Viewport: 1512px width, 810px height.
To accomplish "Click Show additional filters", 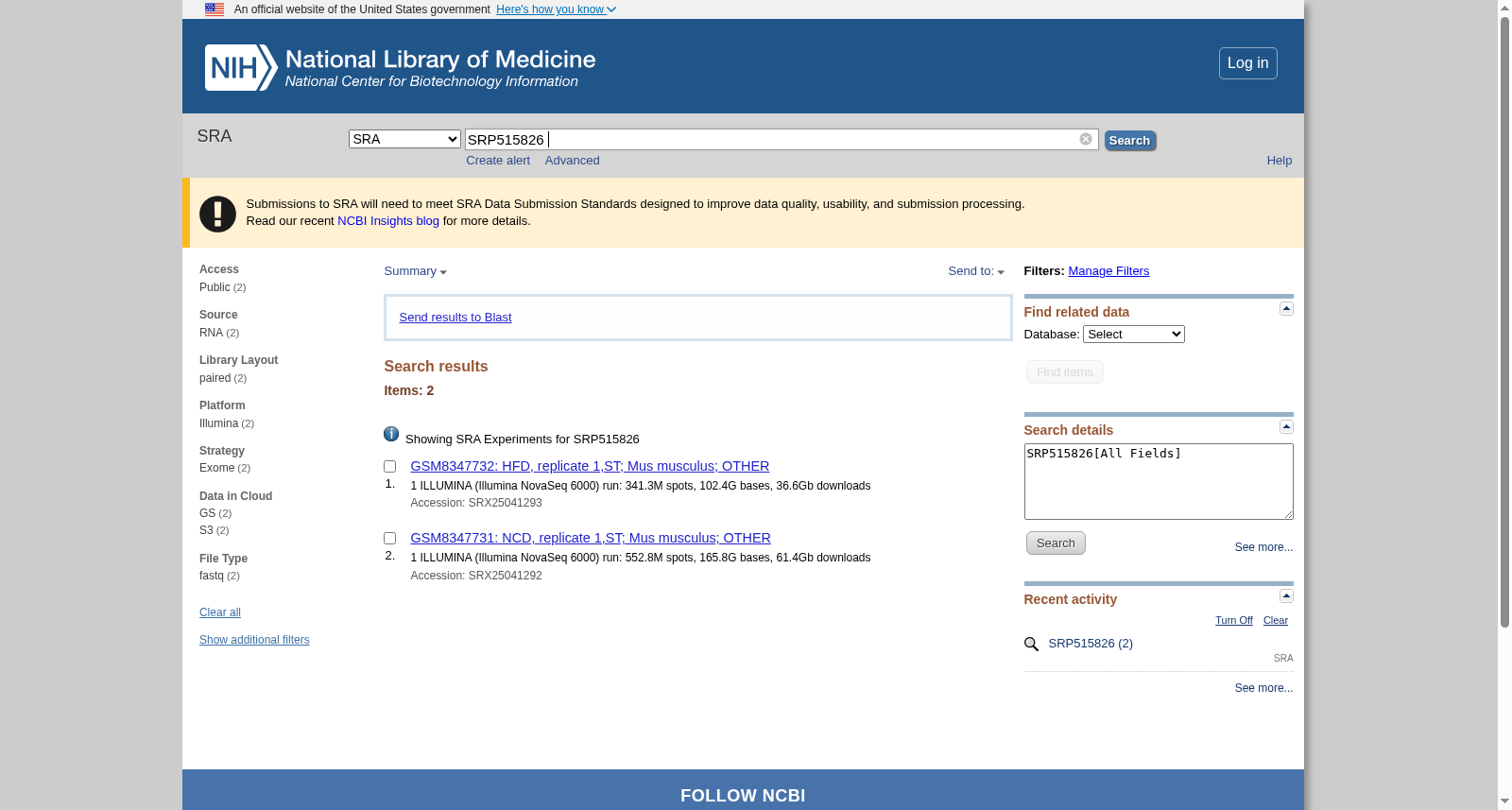I will click(x=254, y=640).
